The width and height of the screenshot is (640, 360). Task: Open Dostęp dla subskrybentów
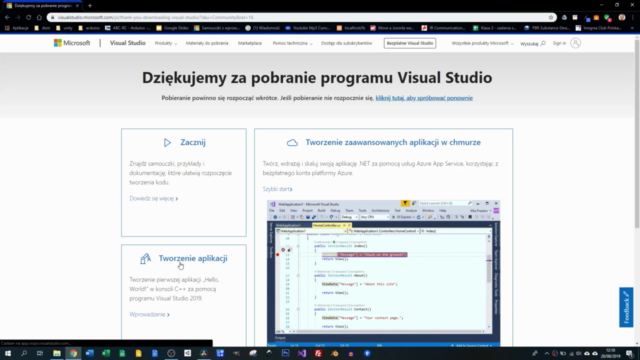click(347, 43)
